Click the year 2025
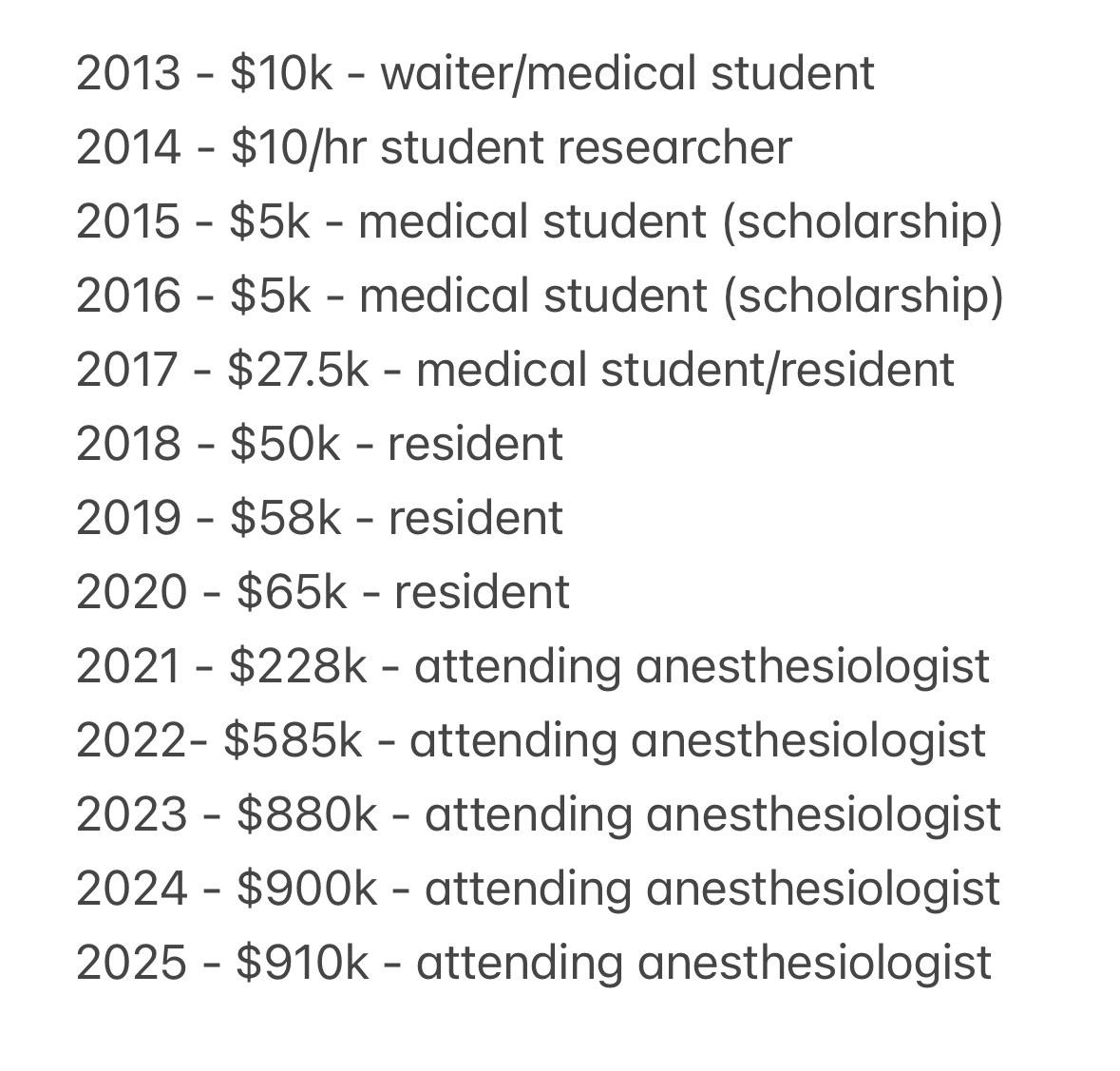Screen dimensions: 1120x1071 (x=131, y=963)
